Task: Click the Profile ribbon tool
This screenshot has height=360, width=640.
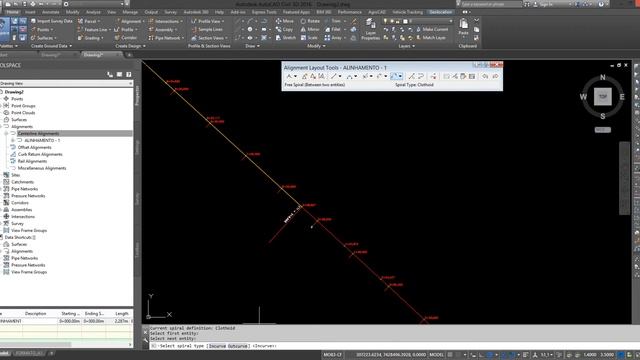Action: (x=126, y=29)
